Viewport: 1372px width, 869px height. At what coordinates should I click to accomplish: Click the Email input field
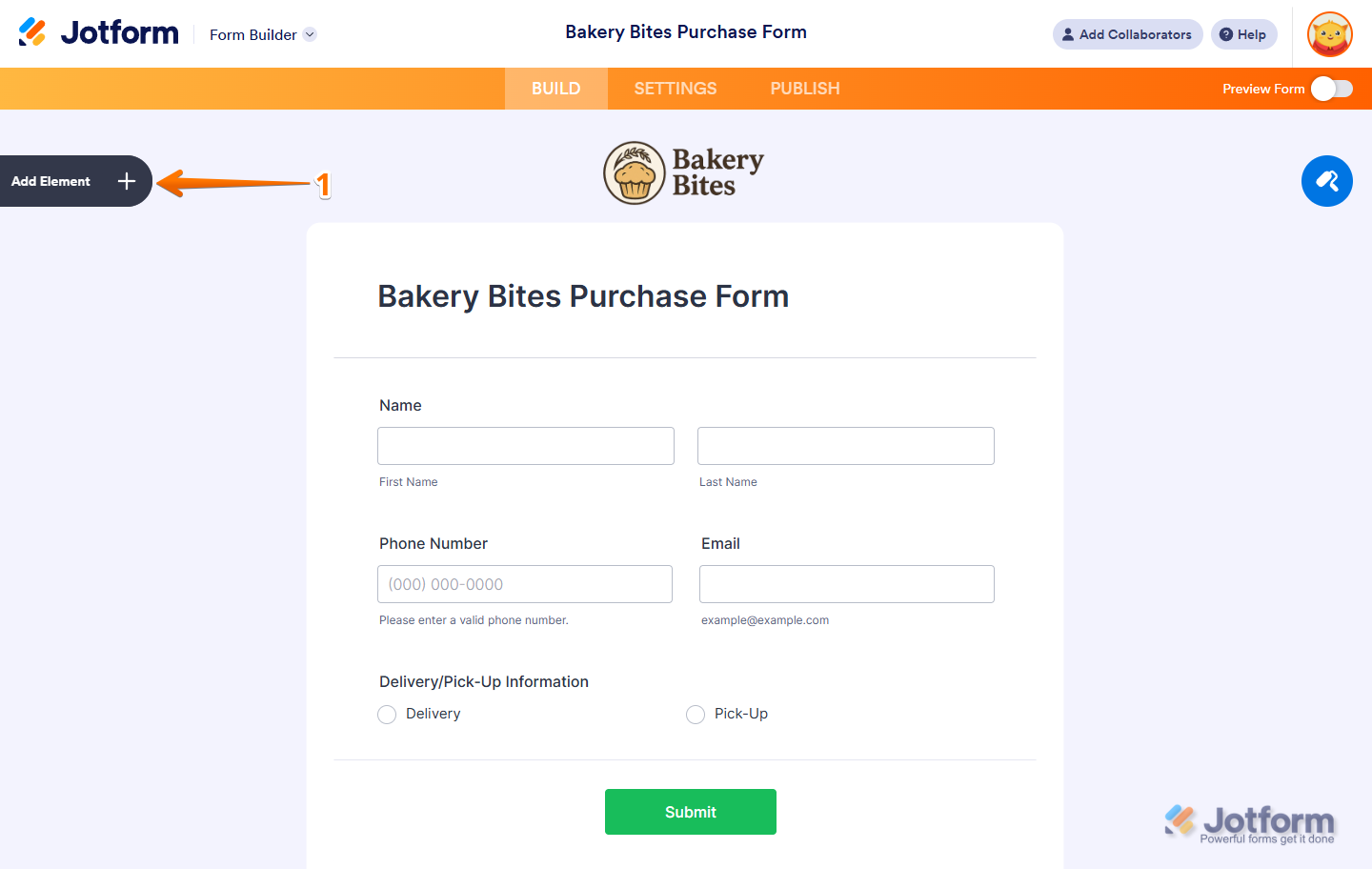click(846, 583)
